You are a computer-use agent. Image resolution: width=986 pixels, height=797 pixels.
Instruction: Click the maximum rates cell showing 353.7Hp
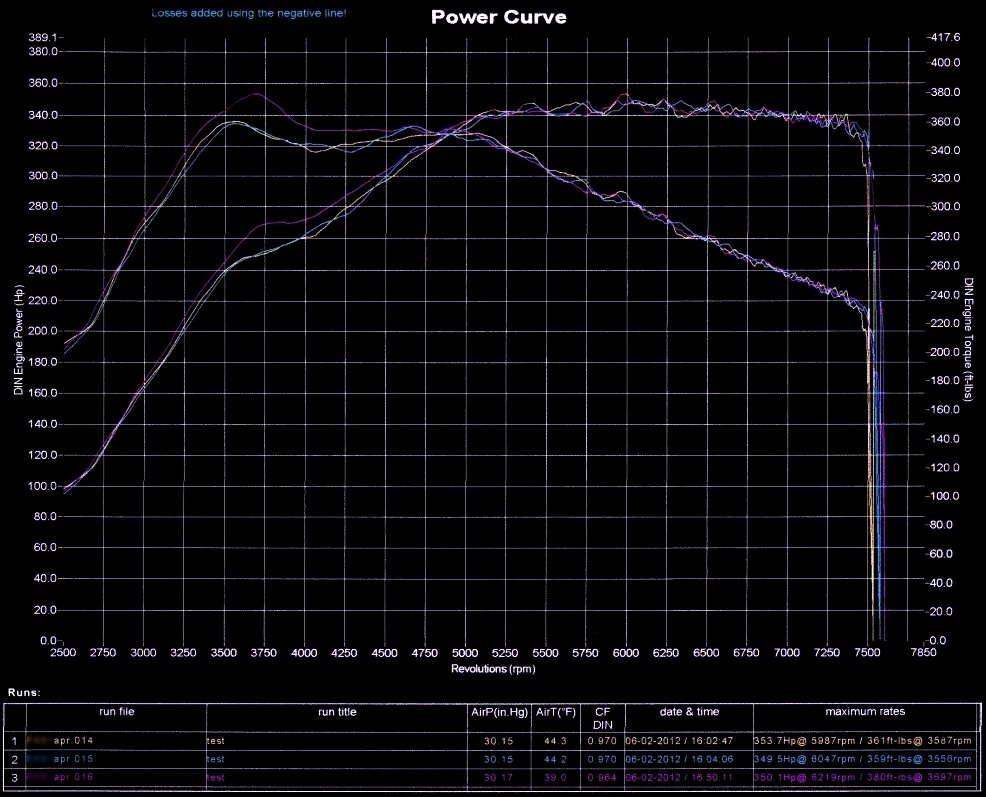coord(864,742)
